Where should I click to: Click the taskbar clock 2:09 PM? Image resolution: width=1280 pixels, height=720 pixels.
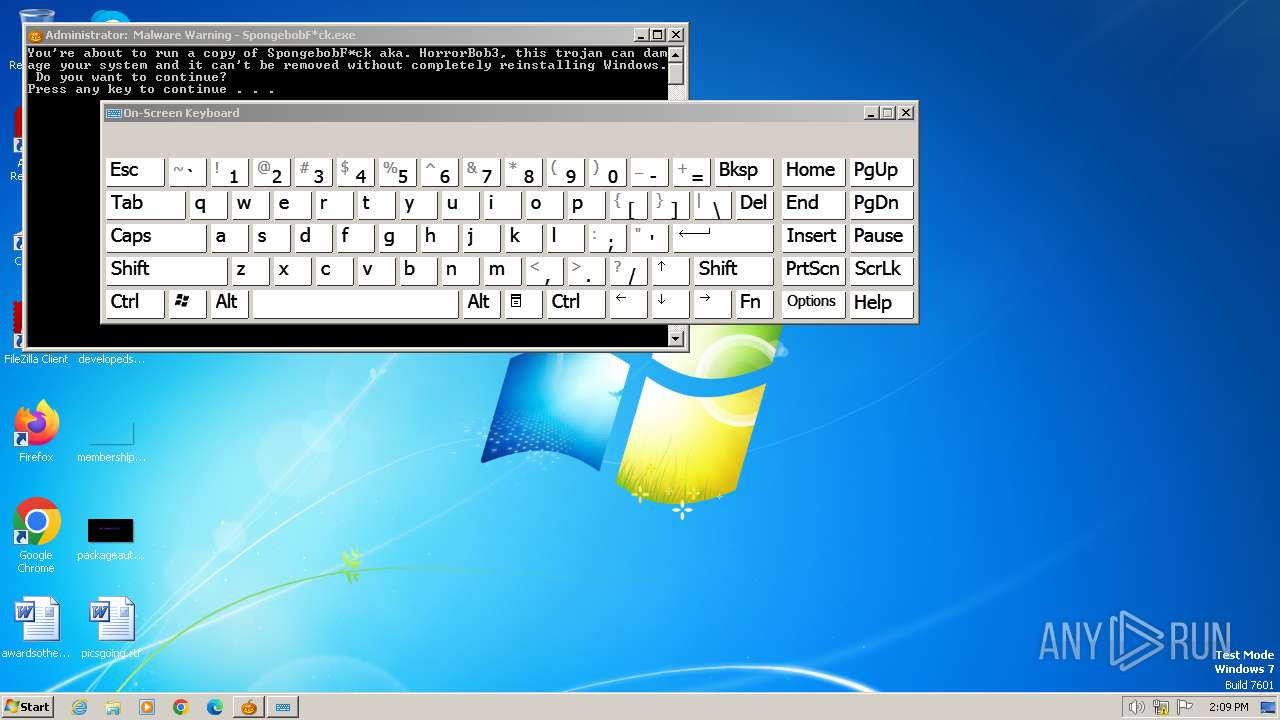(x=1228, y=707)
